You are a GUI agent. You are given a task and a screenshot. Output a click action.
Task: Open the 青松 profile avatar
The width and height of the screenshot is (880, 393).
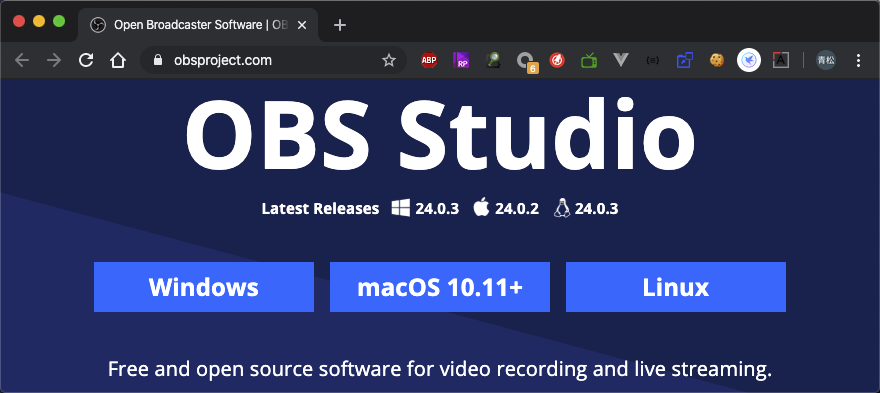tap(826, 60)
